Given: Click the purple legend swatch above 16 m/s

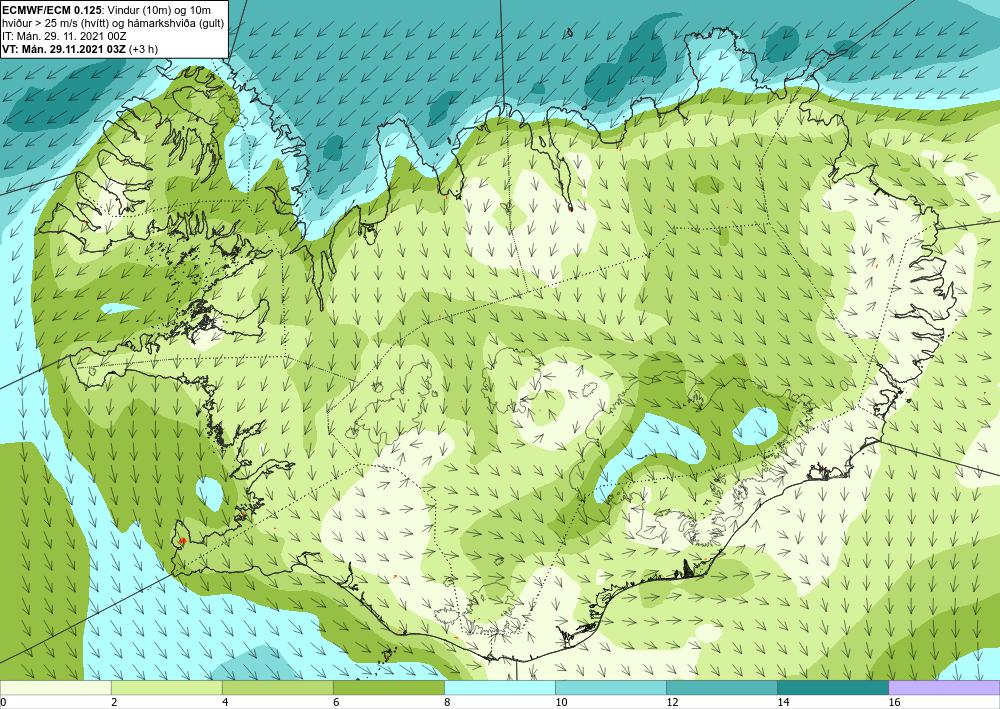Looking at the screenshot, I should pos(944,687).
